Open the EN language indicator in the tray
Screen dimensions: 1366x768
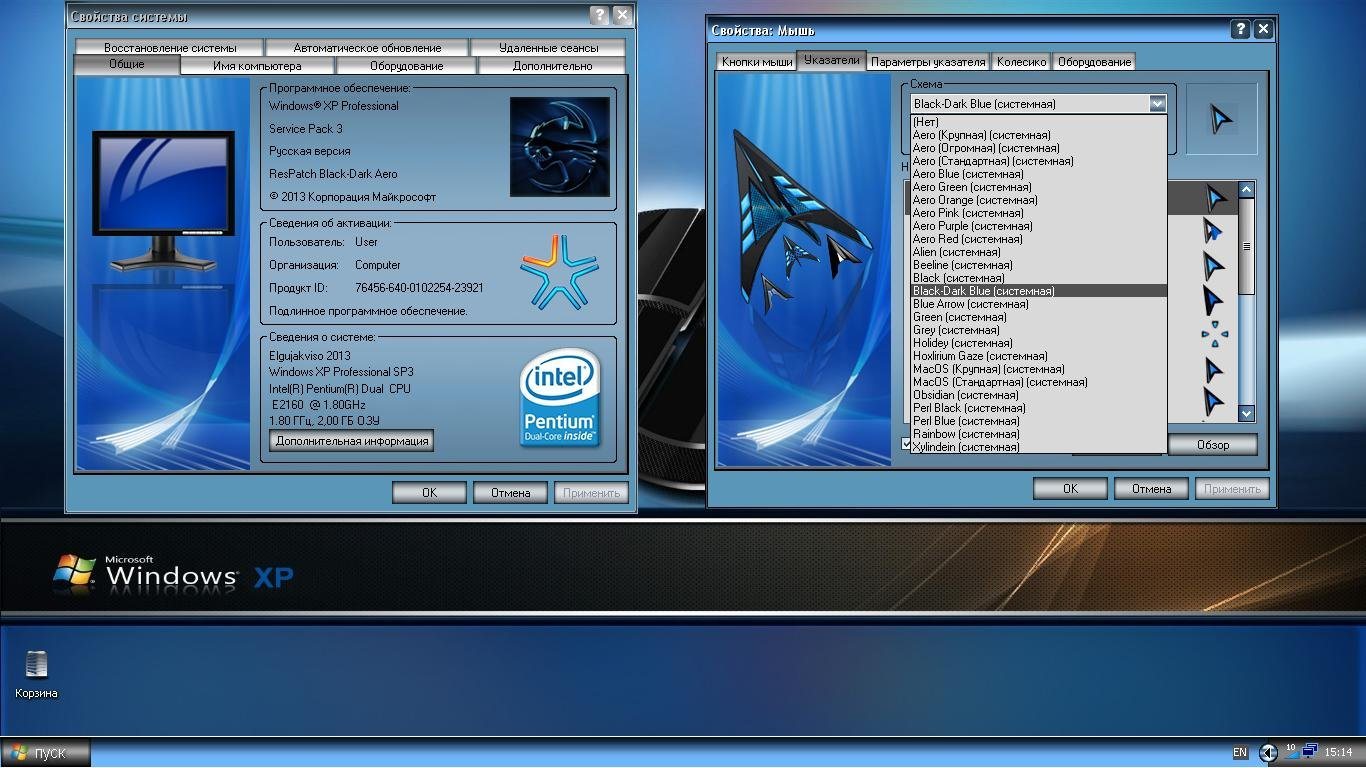pyautogui.click(x=1240, y=753)
